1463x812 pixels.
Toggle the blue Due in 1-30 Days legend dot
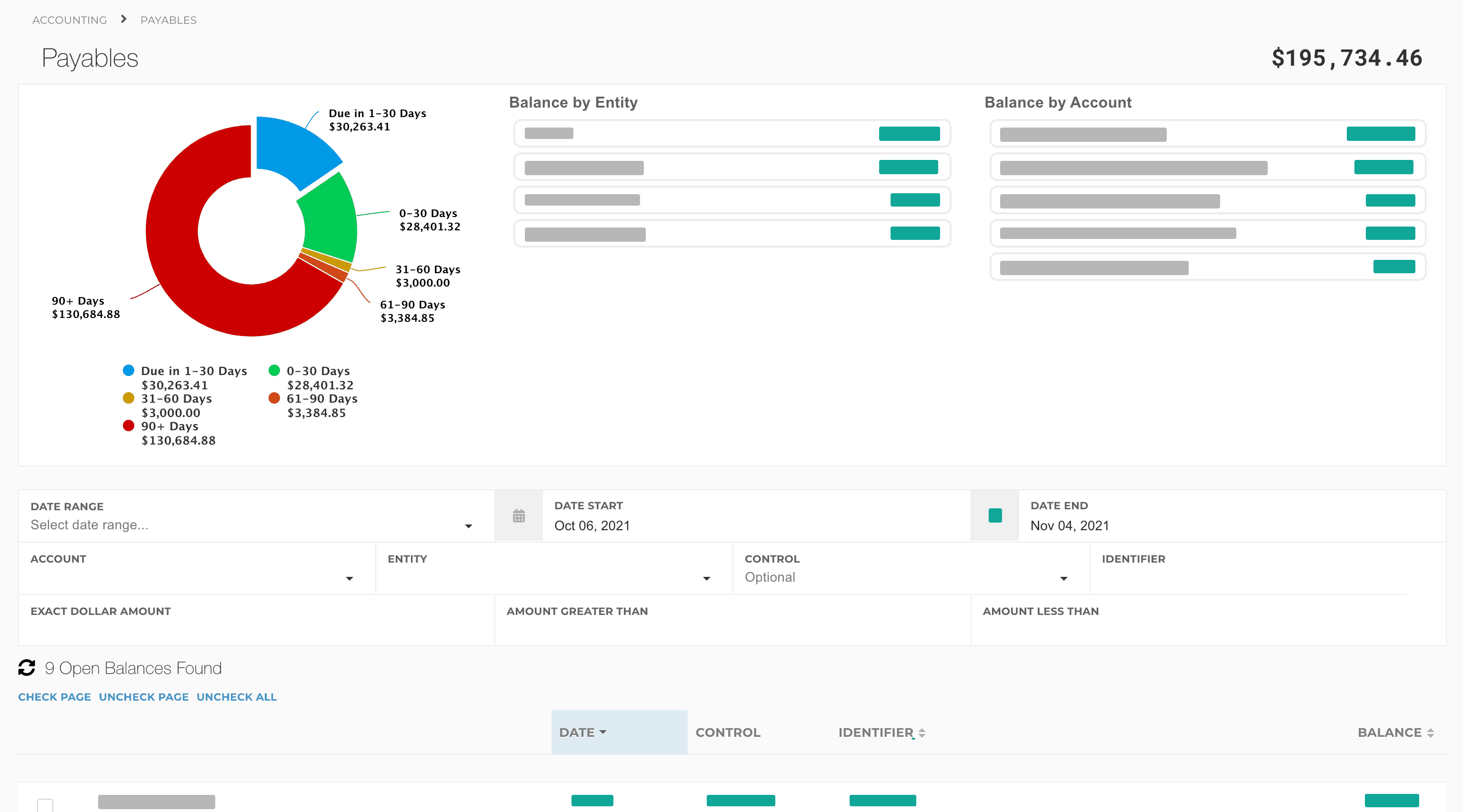coord(129,370)
